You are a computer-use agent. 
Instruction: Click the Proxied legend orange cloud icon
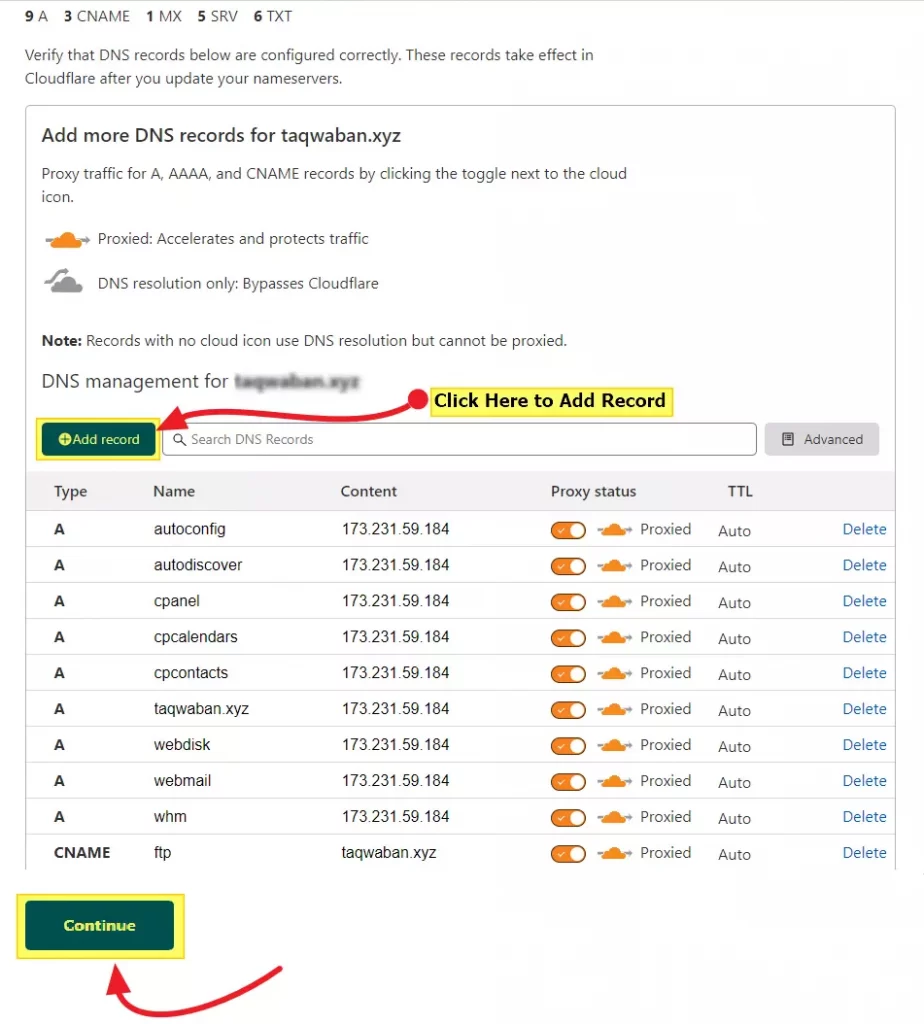point(66,240)
